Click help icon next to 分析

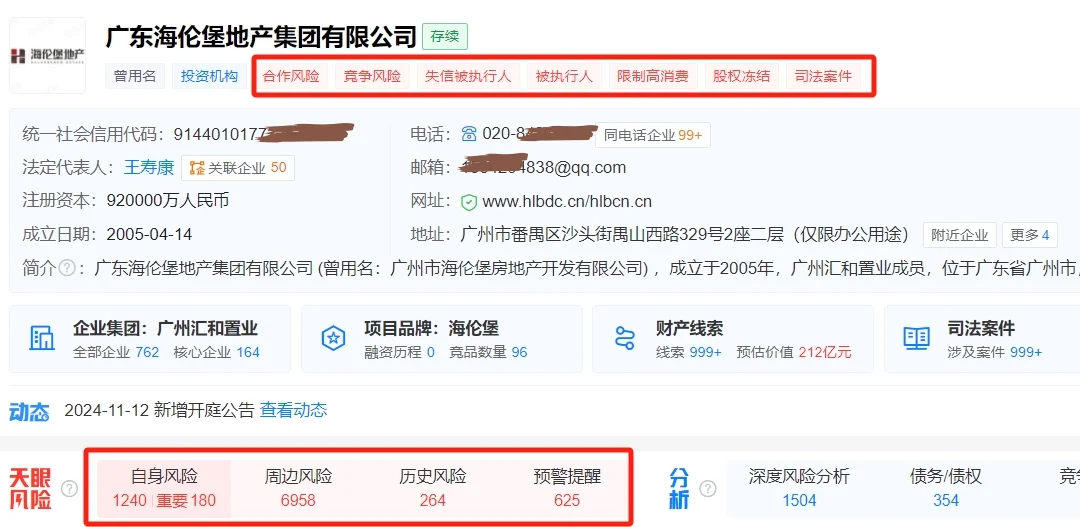(x=707, y=488)
